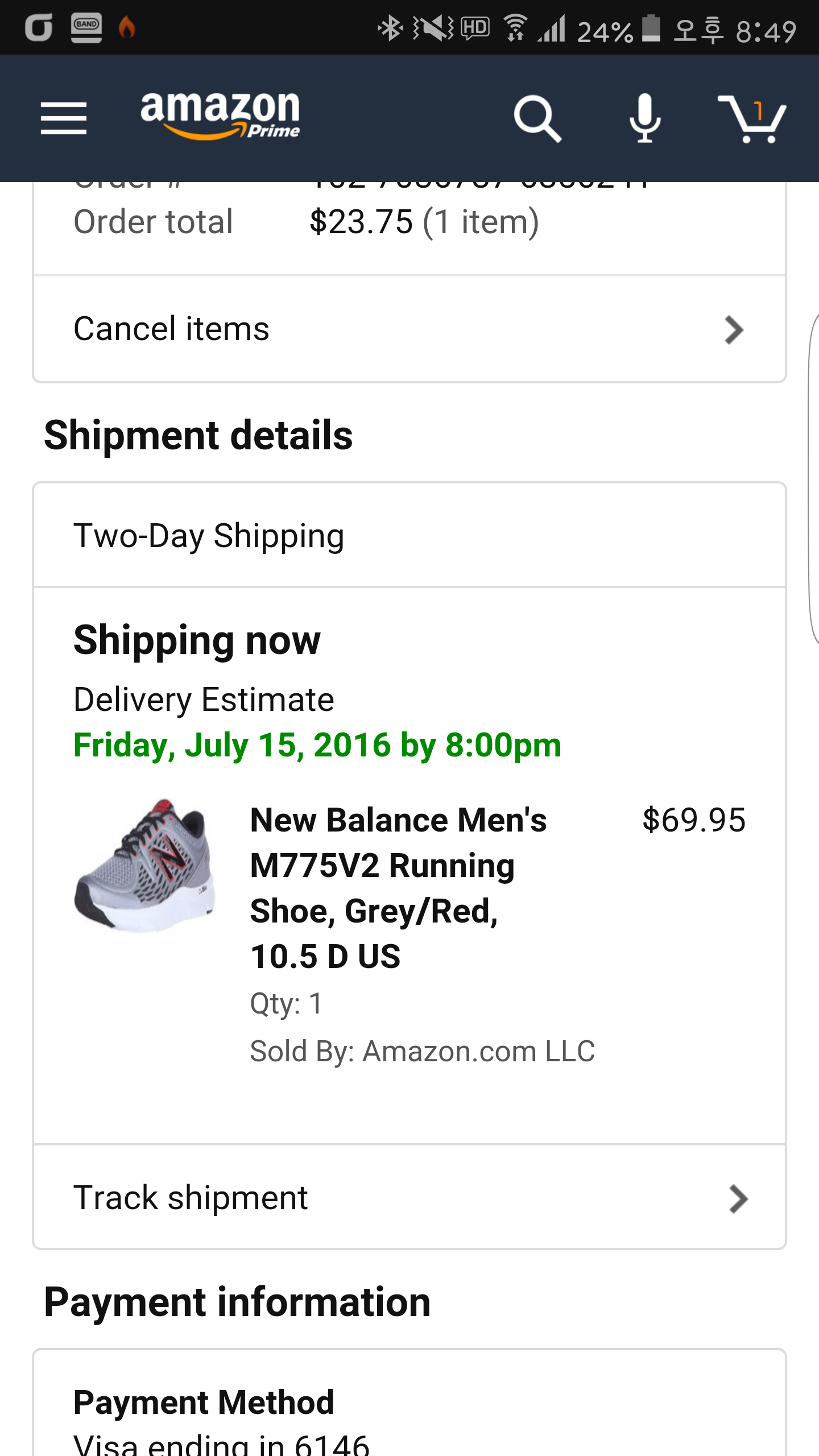Open the shopping cart icon
This screenshot has width=819, height=1456.
click(752, 118)
